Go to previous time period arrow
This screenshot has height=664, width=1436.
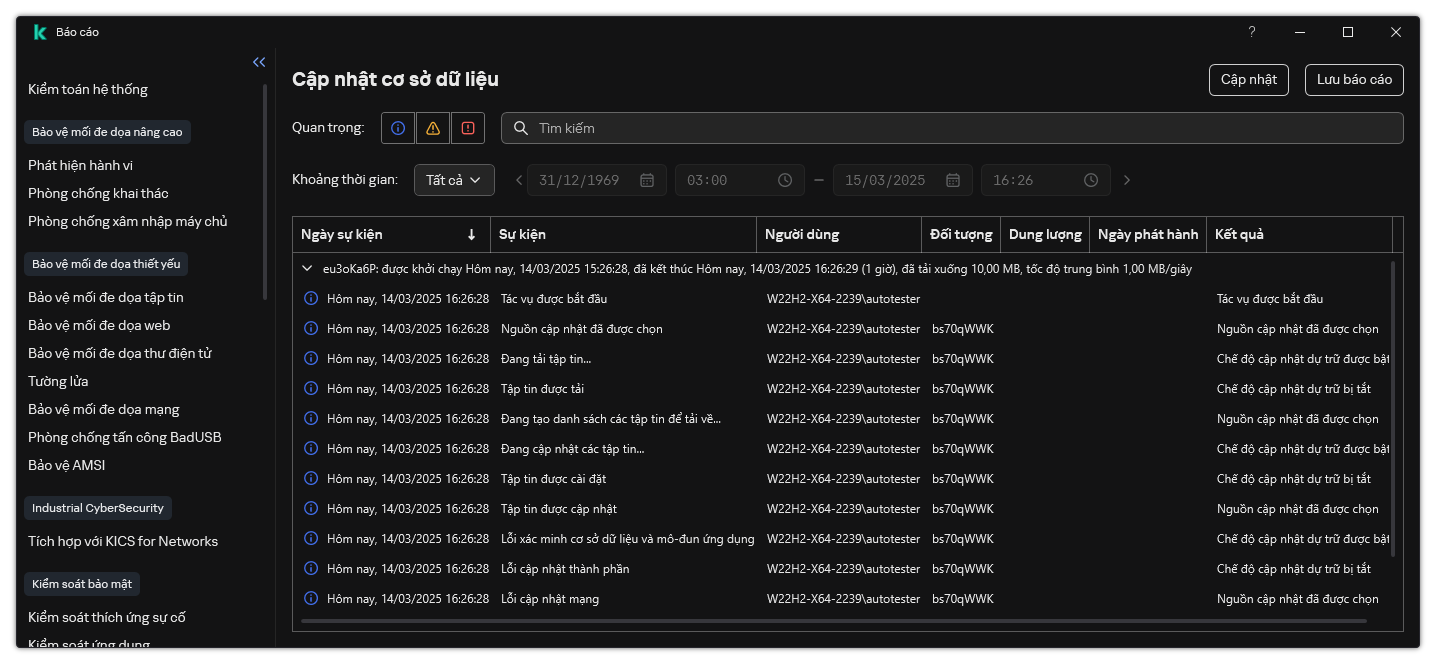point(519,180)
